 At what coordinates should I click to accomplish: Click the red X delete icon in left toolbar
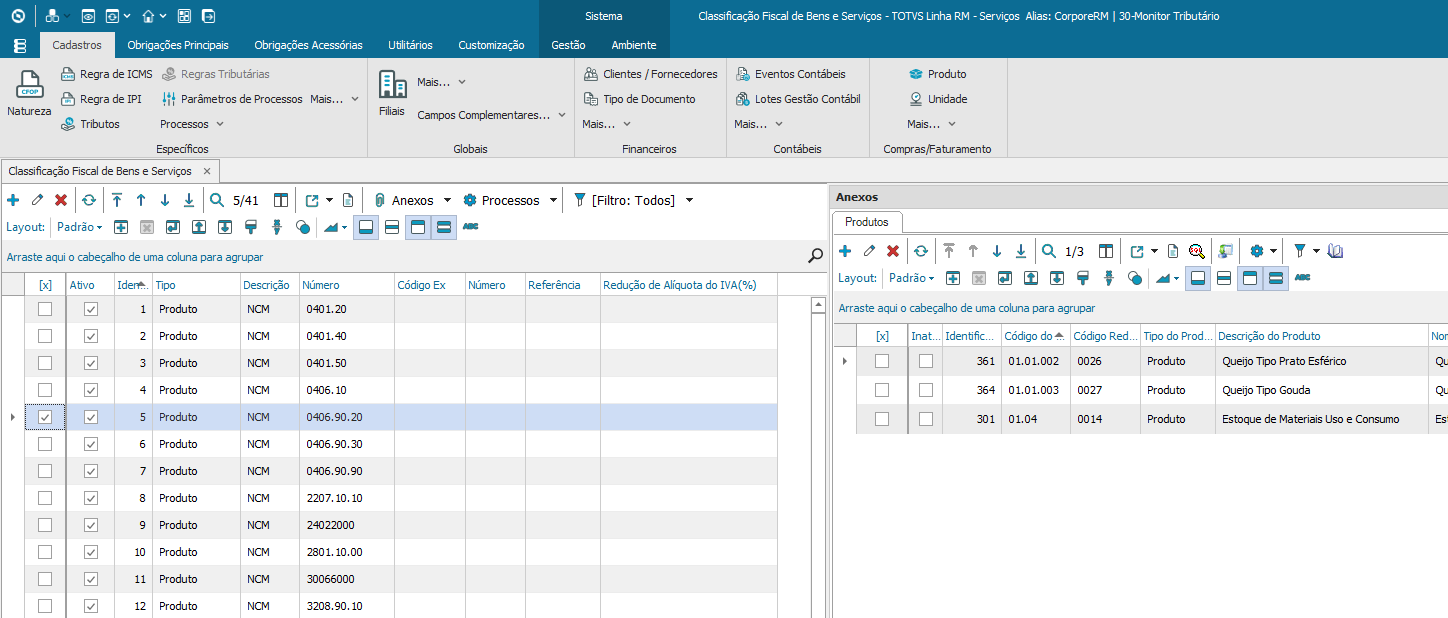coord(61,200)
